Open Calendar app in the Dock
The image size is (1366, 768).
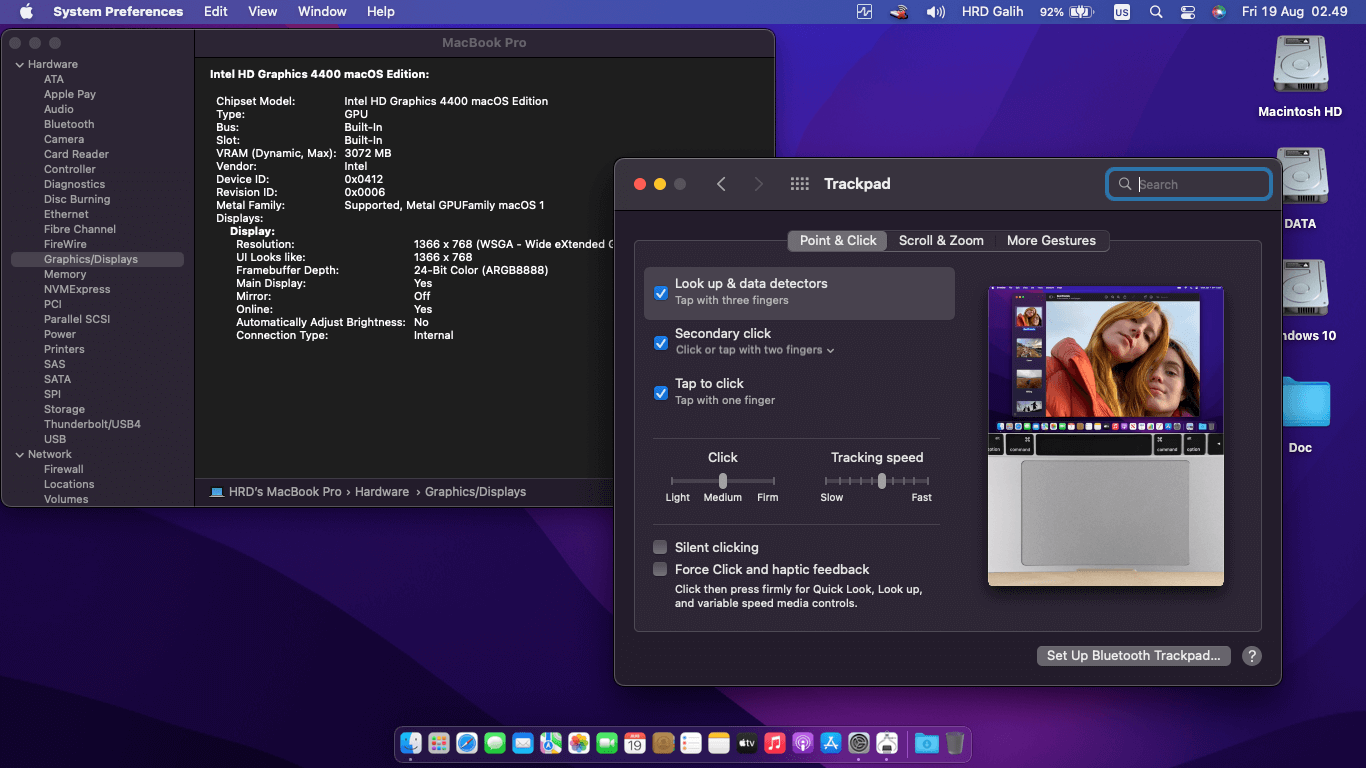635,743
